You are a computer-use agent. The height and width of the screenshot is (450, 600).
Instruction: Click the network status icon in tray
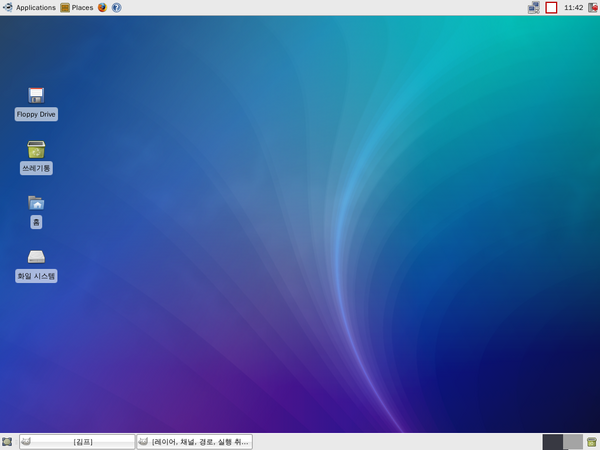534,7
